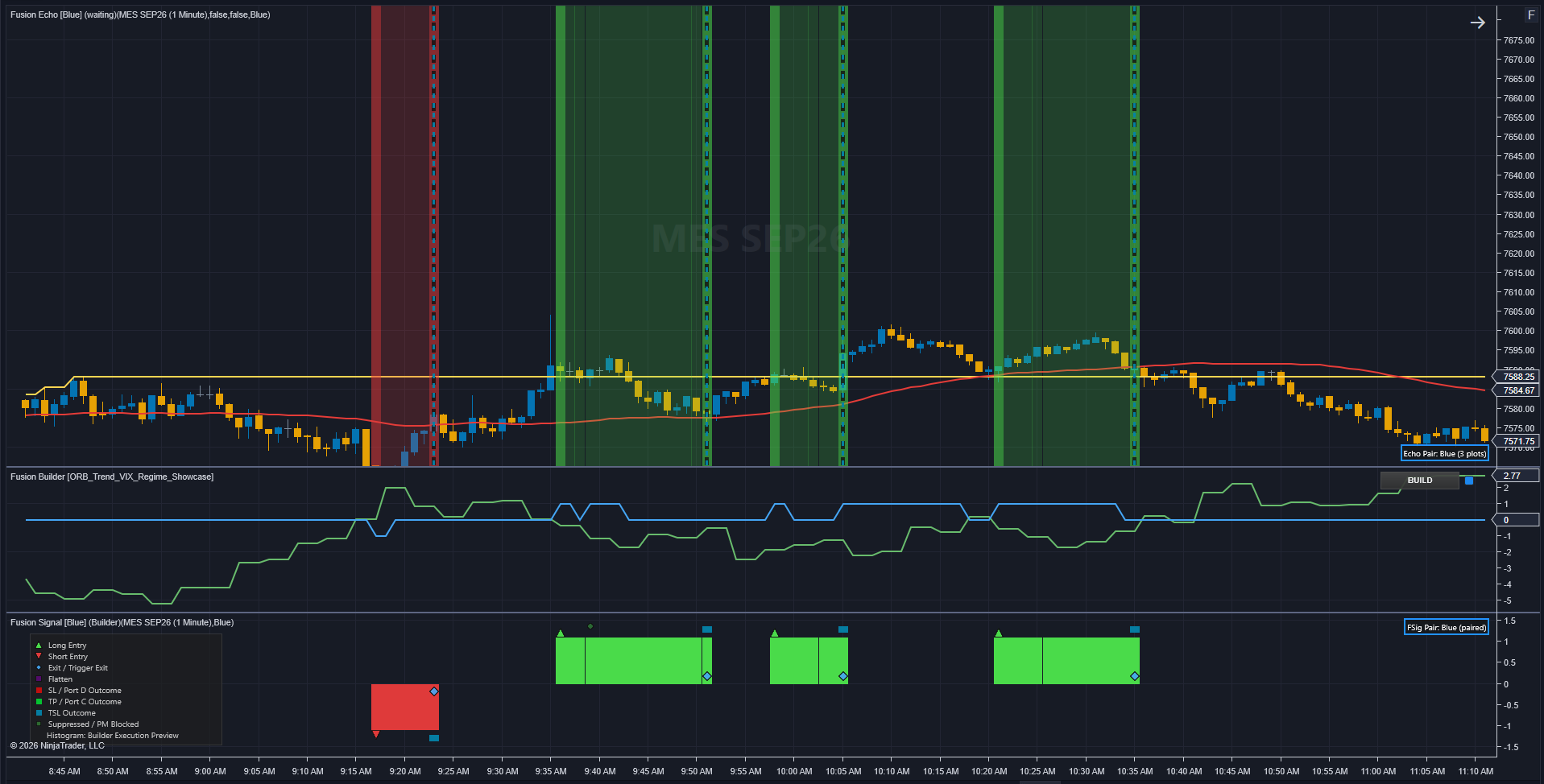This screenshot has width=1544, height=784.
Task: Select the 7571.75 last price marker
Action: pos(1518,441)
